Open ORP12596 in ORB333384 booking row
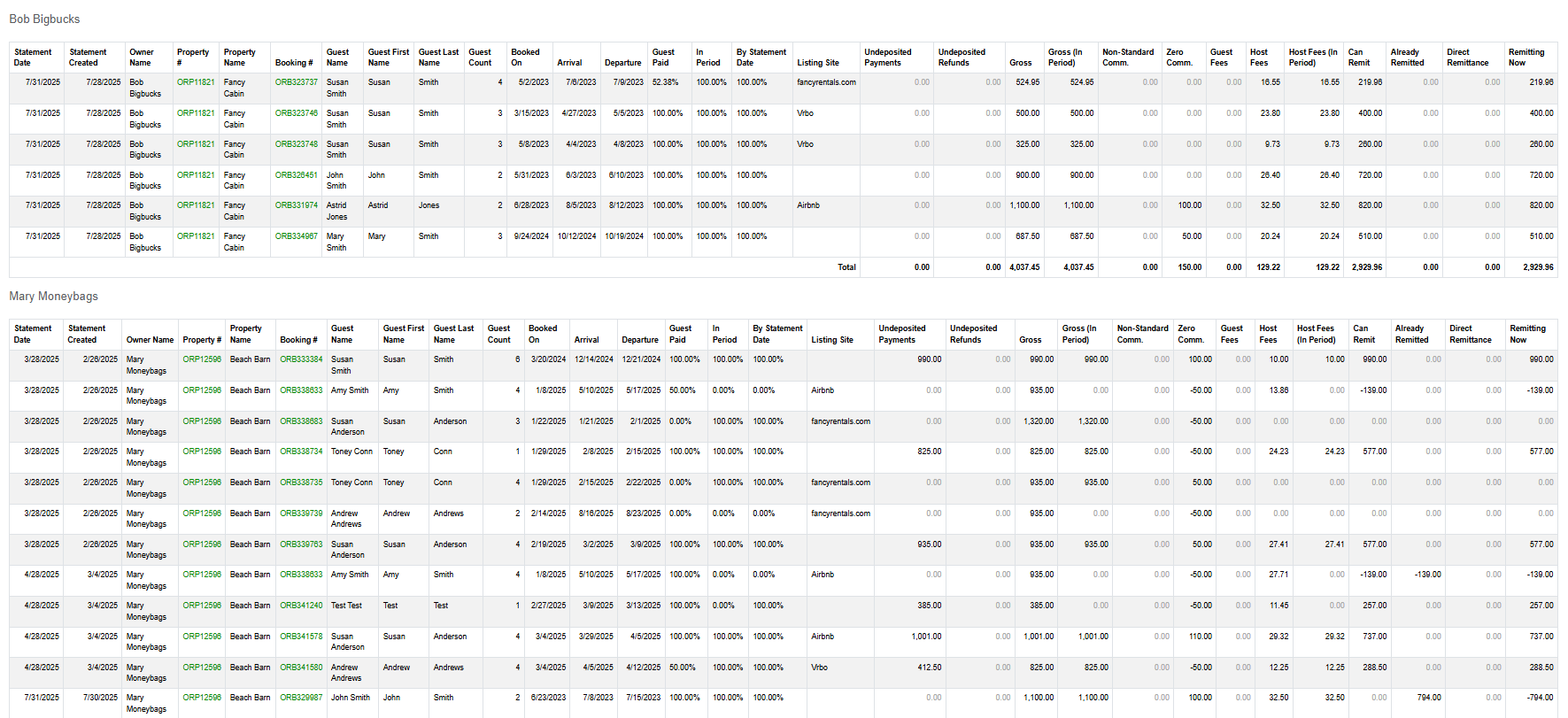The width and height of the screenshot is (1568, 718). (202, 359)
